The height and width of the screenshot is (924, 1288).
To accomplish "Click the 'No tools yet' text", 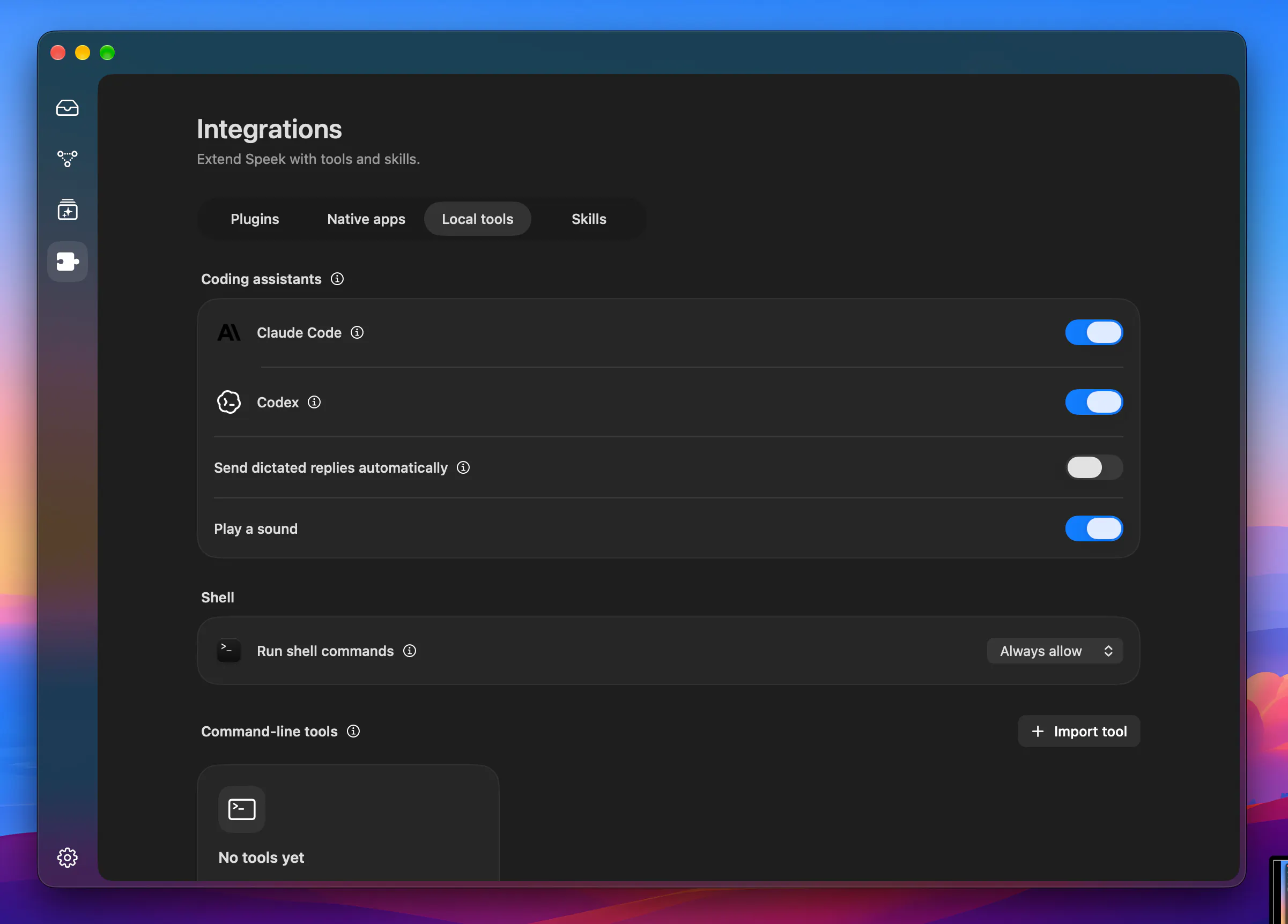I will pos(261,858).
